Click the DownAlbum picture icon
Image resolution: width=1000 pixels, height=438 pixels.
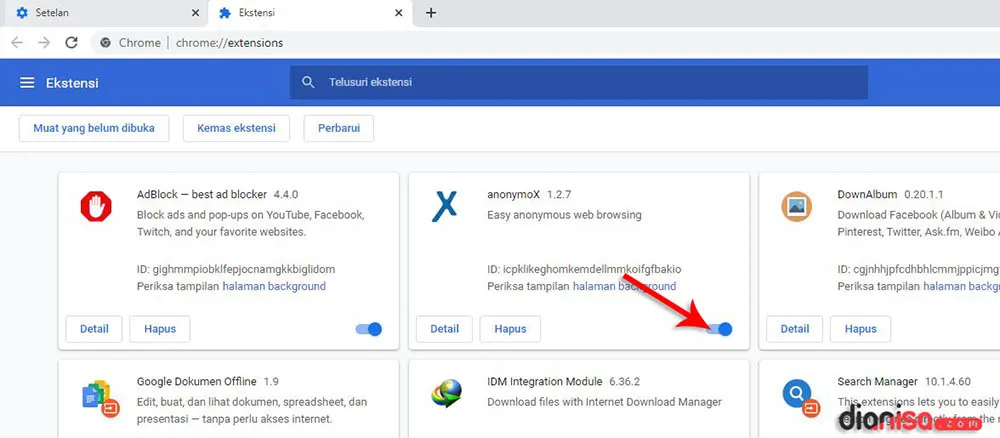pos(797,207)
